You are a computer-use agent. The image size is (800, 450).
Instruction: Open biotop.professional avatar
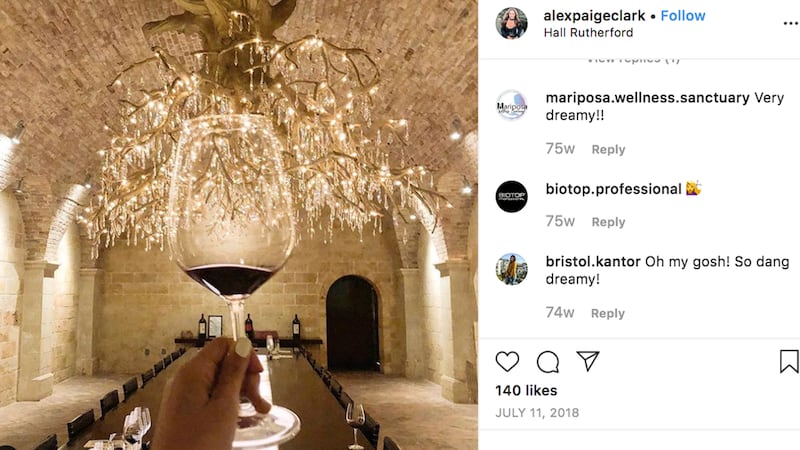coord(511,196)
